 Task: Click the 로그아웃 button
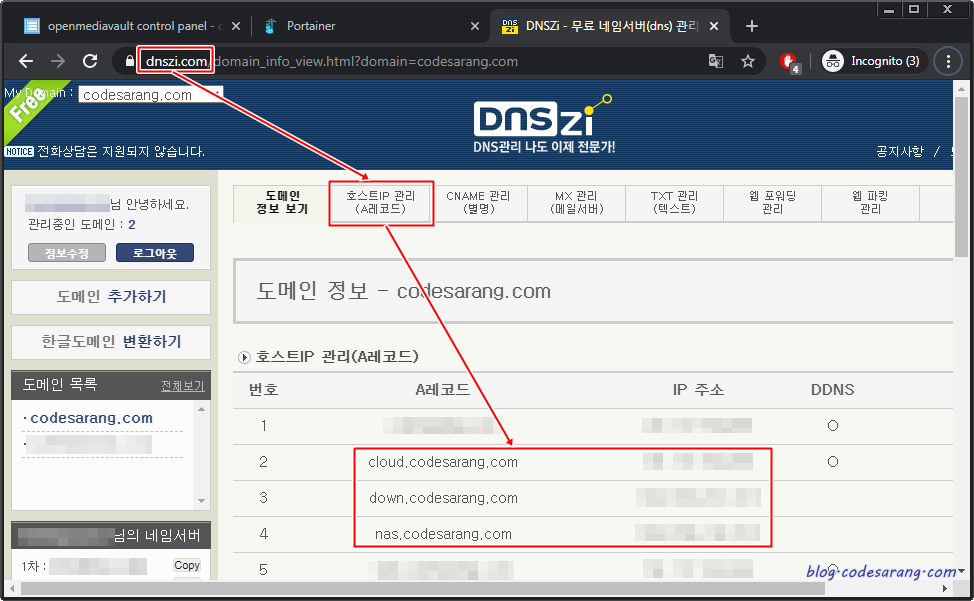155,253
